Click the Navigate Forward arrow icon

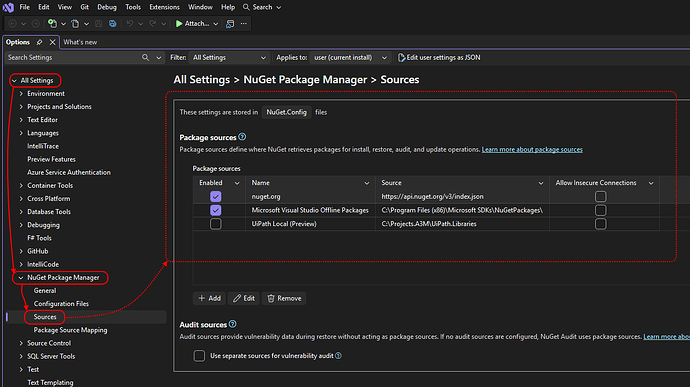tap(36, 24)
